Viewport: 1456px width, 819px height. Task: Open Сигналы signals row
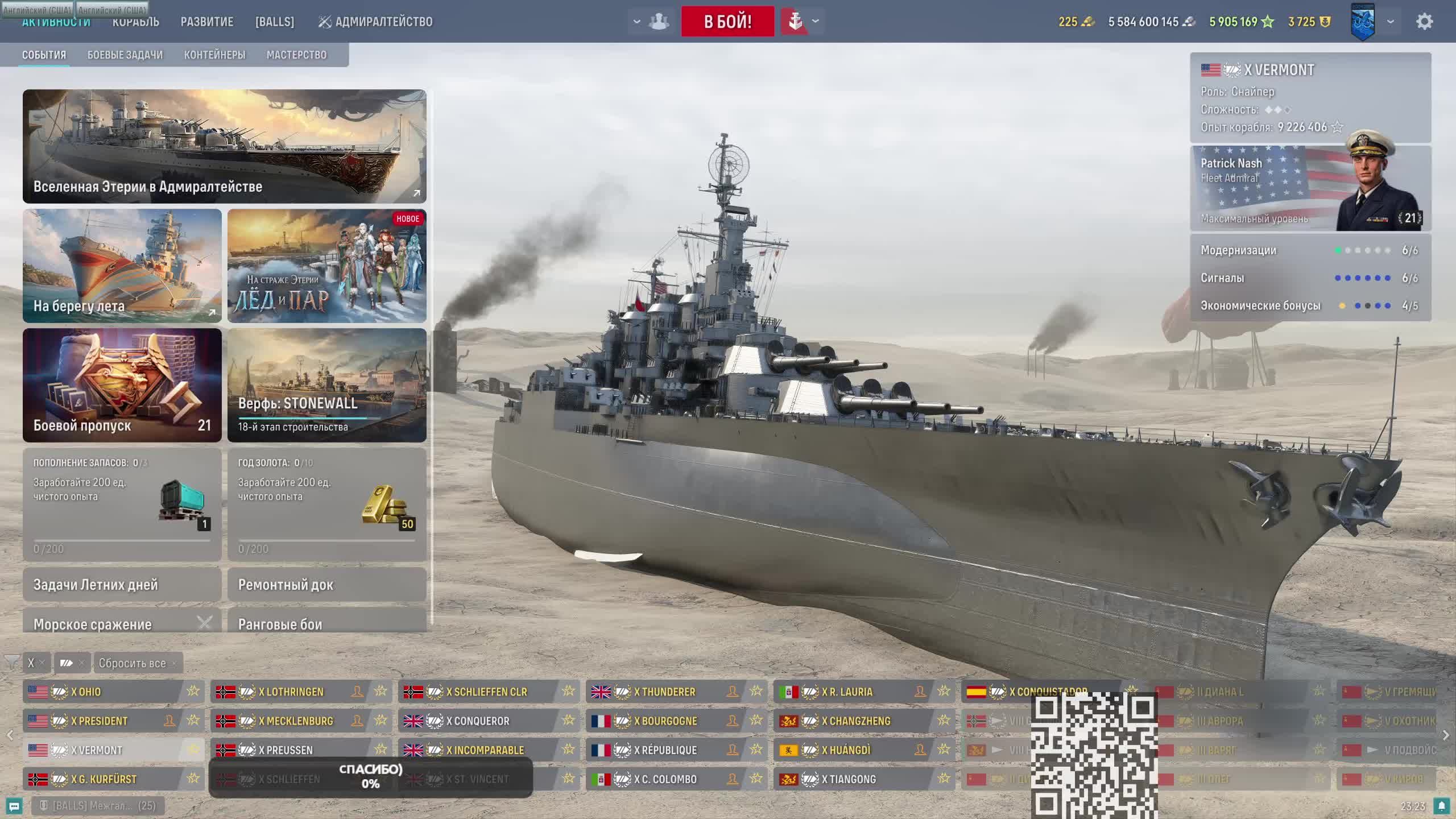pos(1310,278)
